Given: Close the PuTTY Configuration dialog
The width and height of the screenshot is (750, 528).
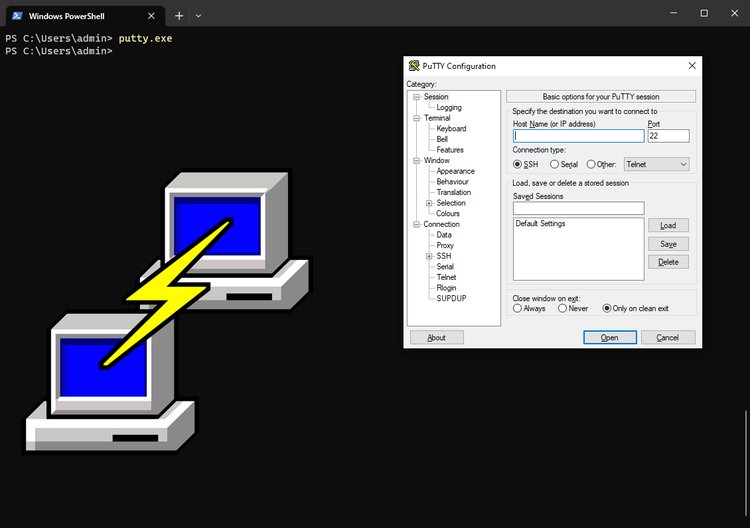Looking at the screenshot, I should click(692, 66).
